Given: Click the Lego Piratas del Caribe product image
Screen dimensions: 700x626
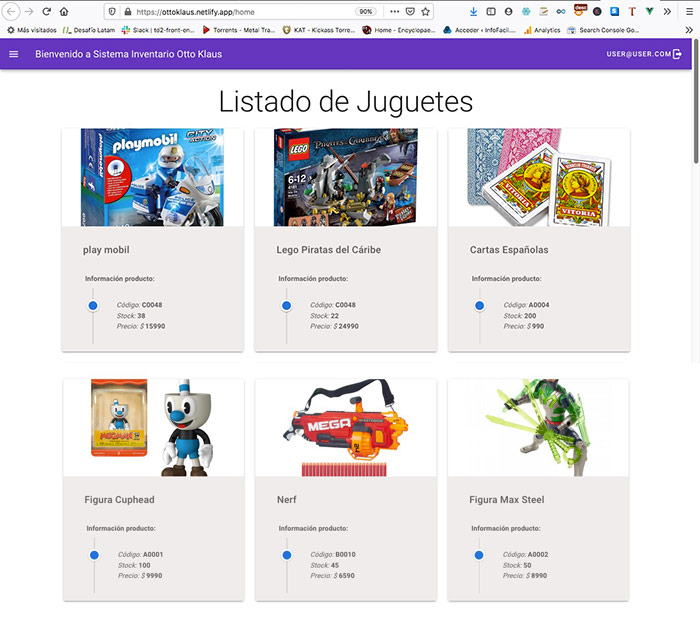Looking at the screenshot, I should (x=346, y=177).
